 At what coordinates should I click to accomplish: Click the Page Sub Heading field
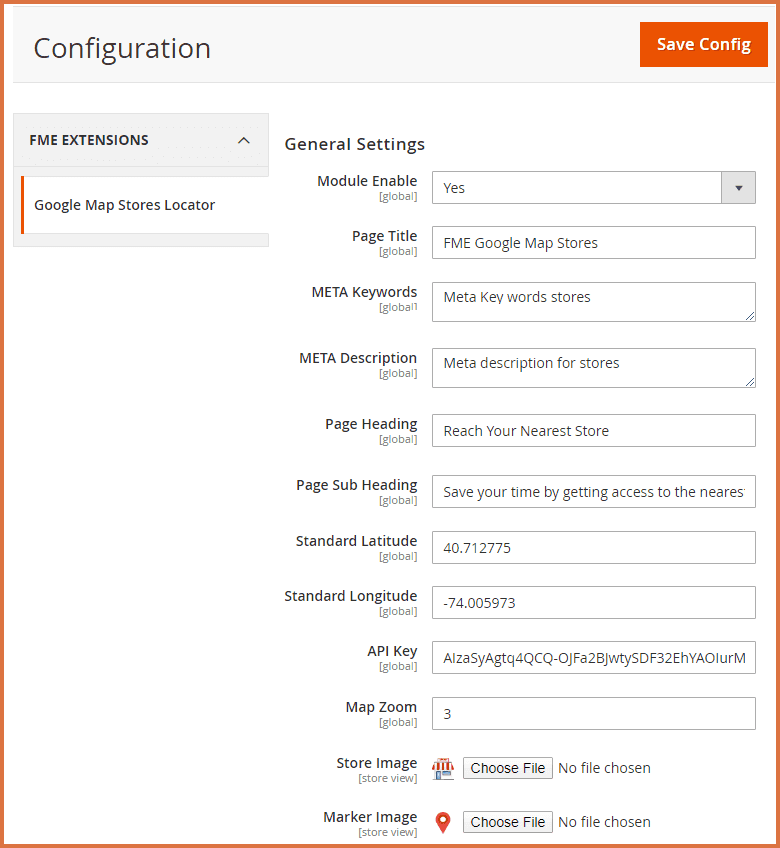coord(593,492)
